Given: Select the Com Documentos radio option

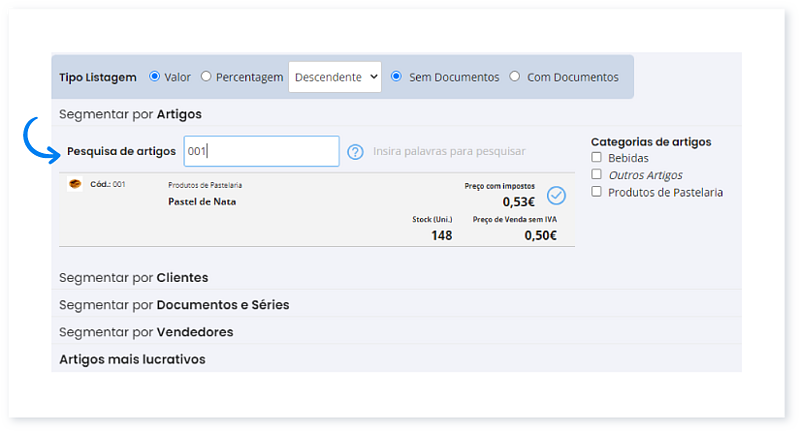Looking at the screenshot, I should pos(515,76).
